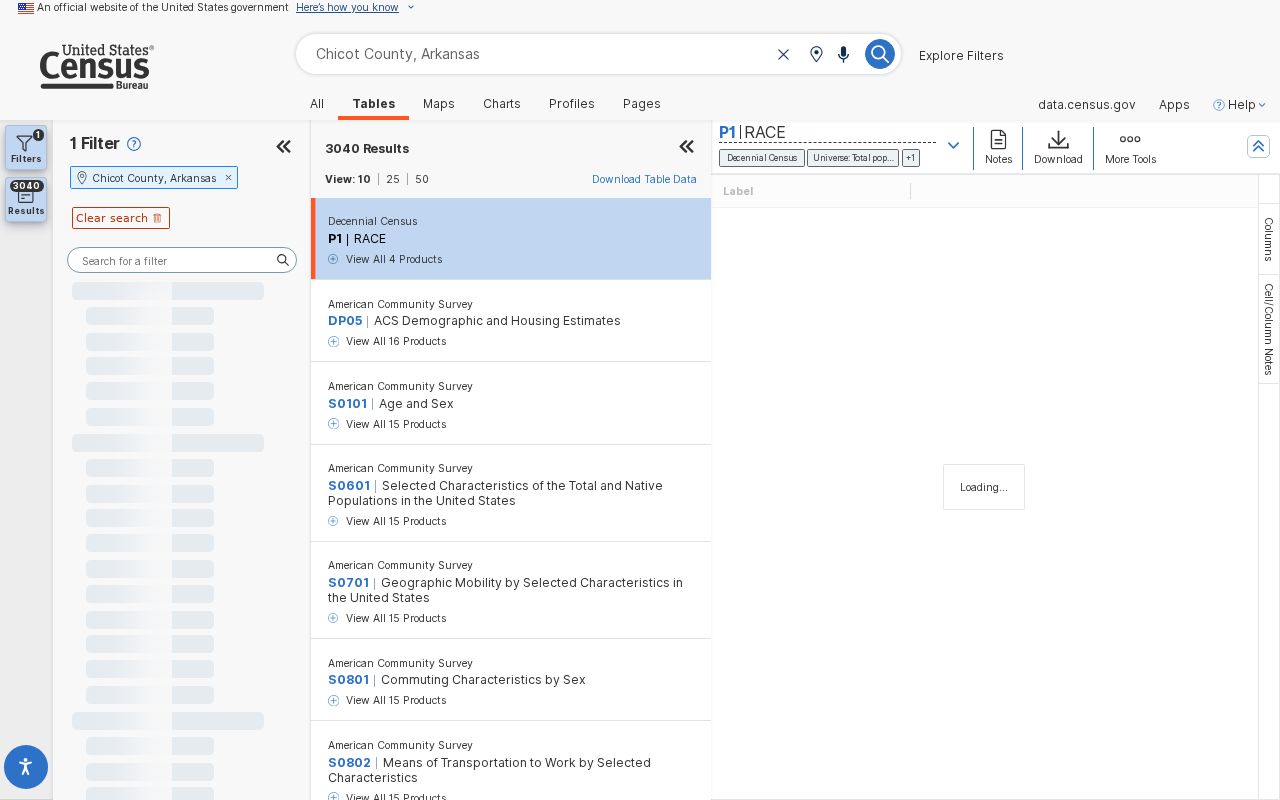This screenshot has width=1280, height=800.
Task: Collapse table header with up arrows icon
Action: point(1258,146)
